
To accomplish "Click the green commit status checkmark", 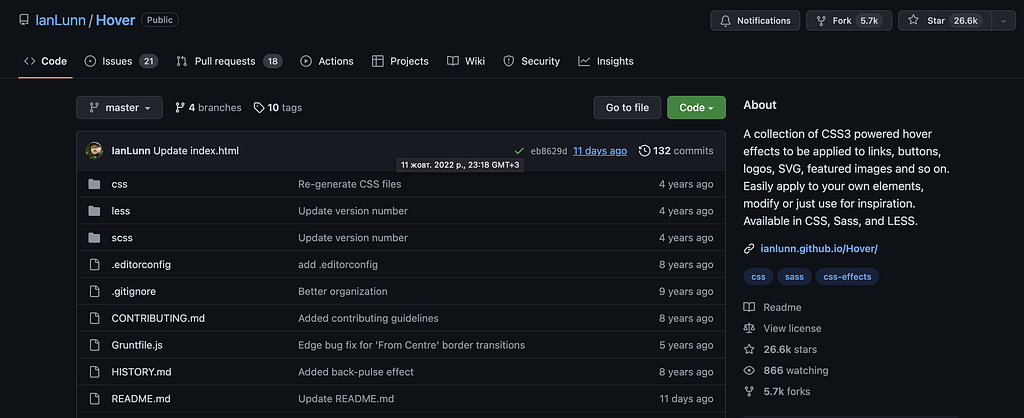I will tap(519, 151).
